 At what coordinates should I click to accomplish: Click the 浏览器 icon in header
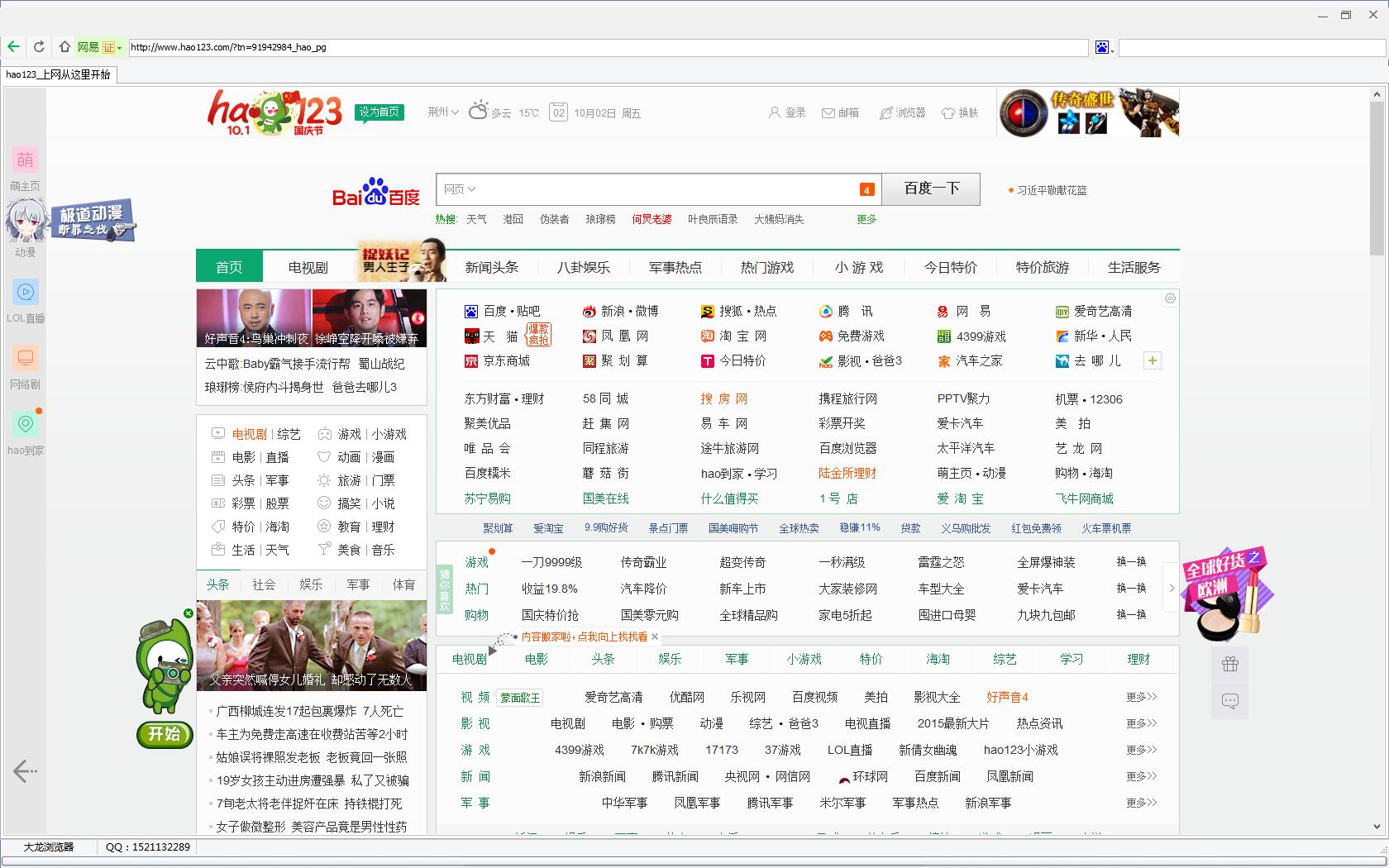coord(885,112)
